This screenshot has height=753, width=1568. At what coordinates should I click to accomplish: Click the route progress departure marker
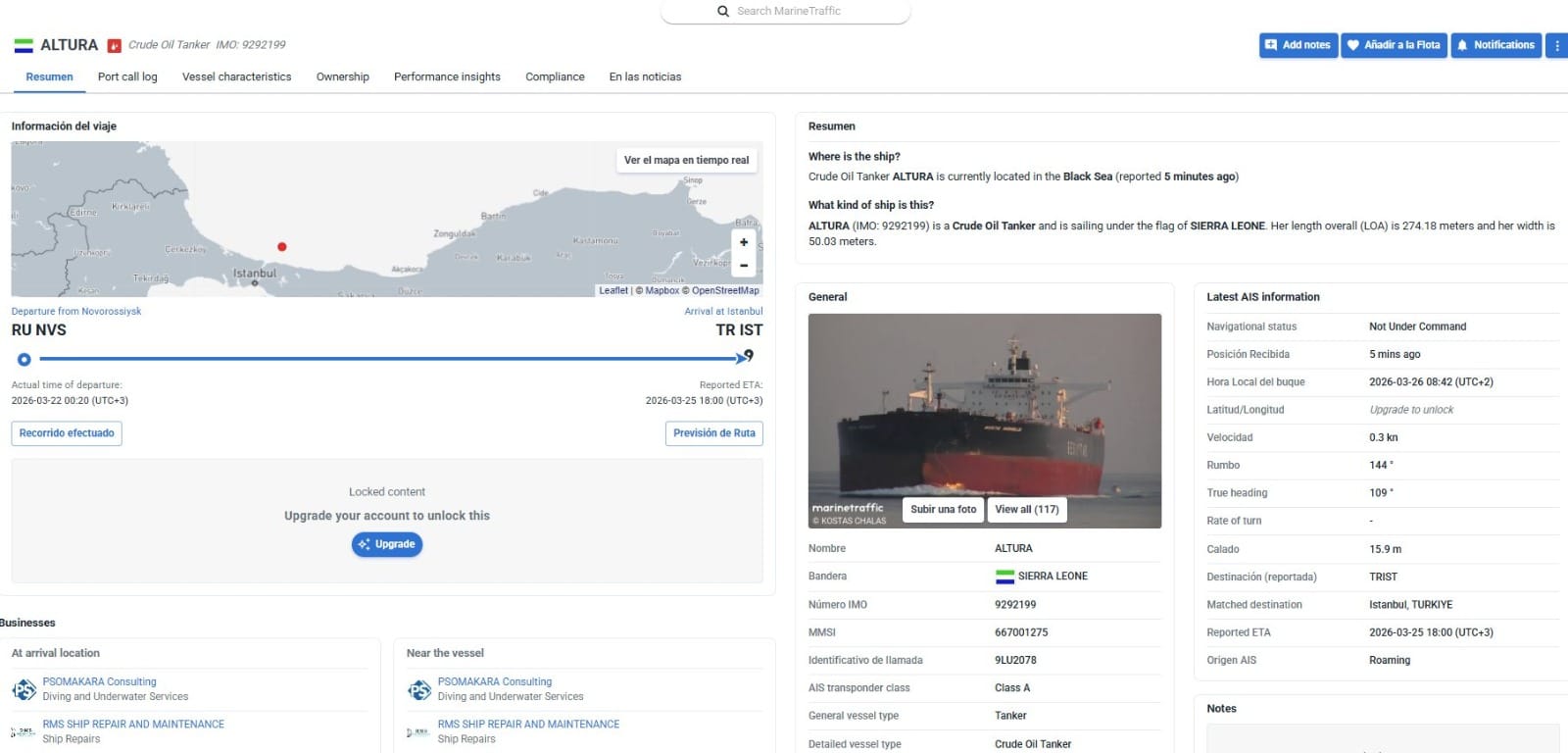point(24,359)
